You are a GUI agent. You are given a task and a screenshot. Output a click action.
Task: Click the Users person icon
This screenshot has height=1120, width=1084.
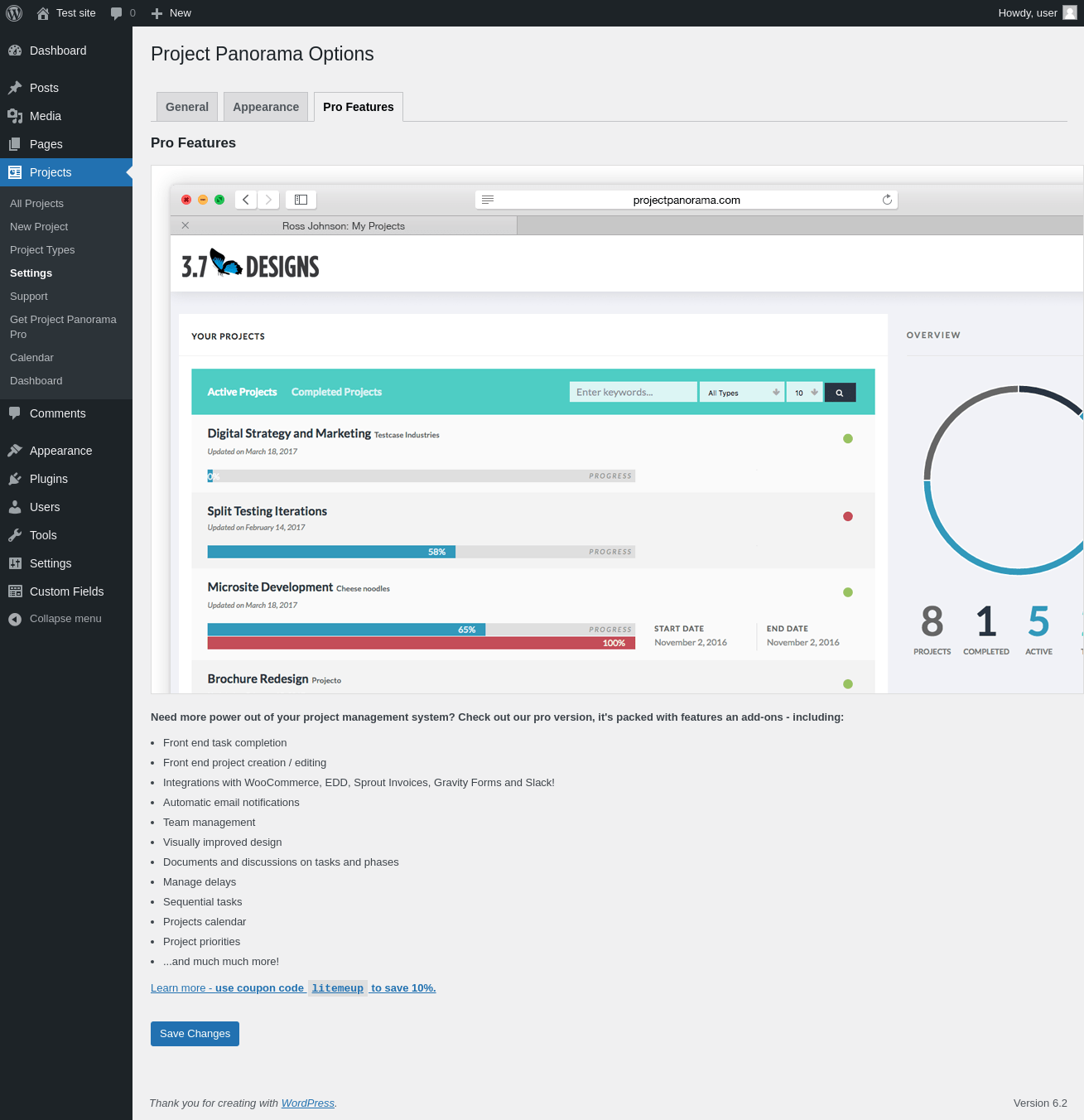point(15,507)
